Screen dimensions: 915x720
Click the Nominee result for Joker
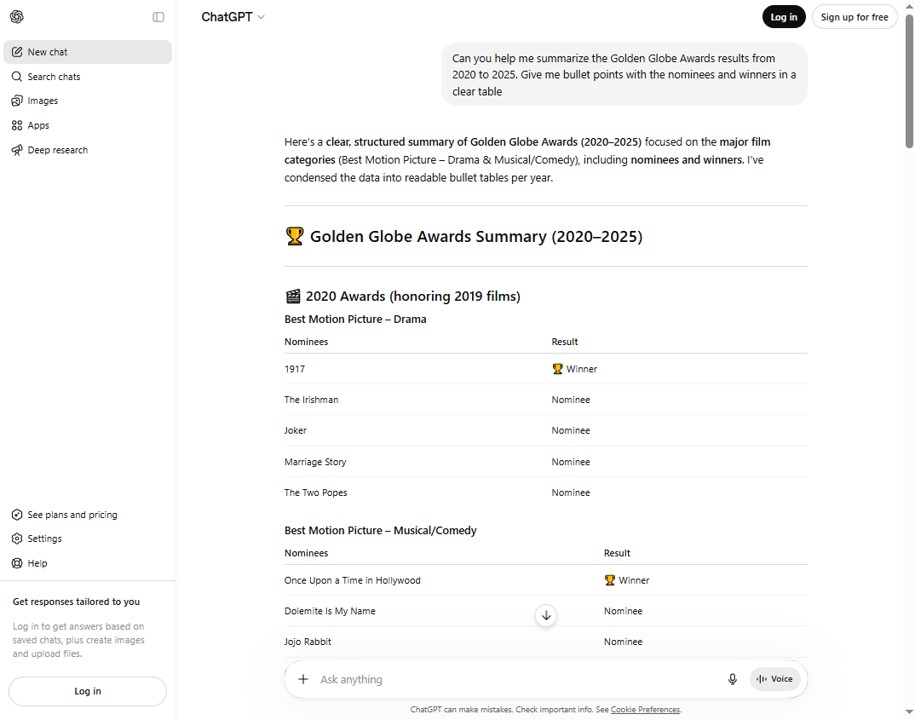tap(571, 431)
